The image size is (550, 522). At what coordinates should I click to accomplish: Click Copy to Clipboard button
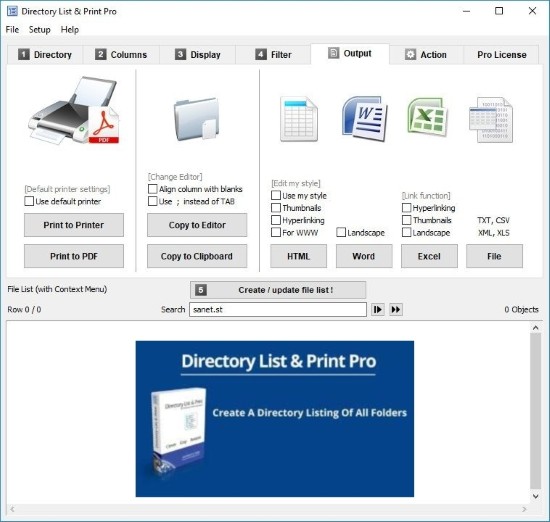197,256
